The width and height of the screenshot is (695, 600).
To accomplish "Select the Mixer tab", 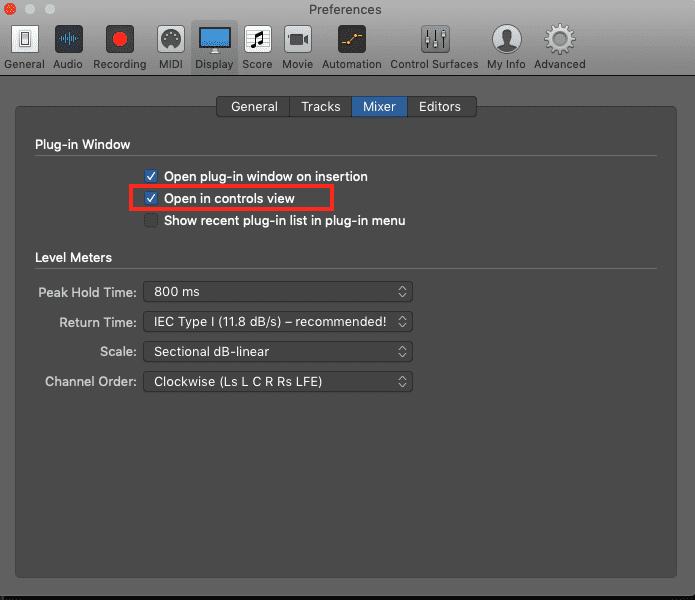I will pos(379,107).
